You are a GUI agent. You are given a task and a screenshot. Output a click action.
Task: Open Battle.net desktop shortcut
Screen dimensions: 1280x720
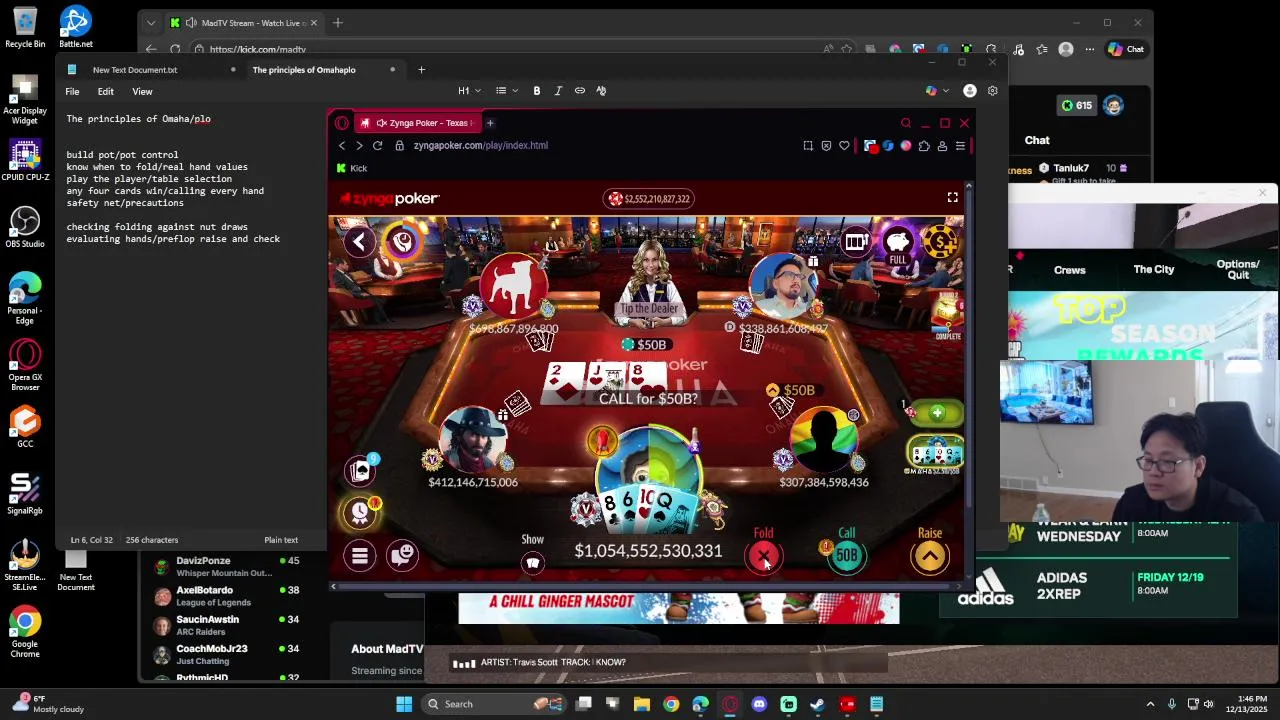point(76,27)
